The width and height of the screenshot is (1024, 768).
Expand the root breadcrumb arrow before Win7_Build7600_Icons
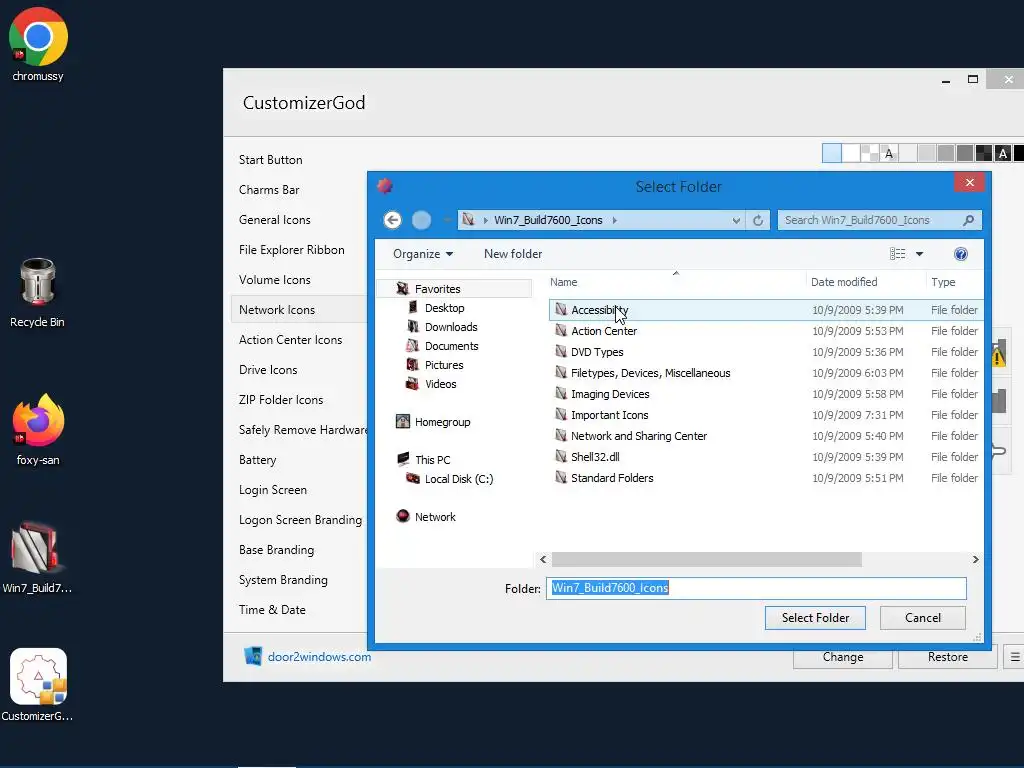point(485,220)
